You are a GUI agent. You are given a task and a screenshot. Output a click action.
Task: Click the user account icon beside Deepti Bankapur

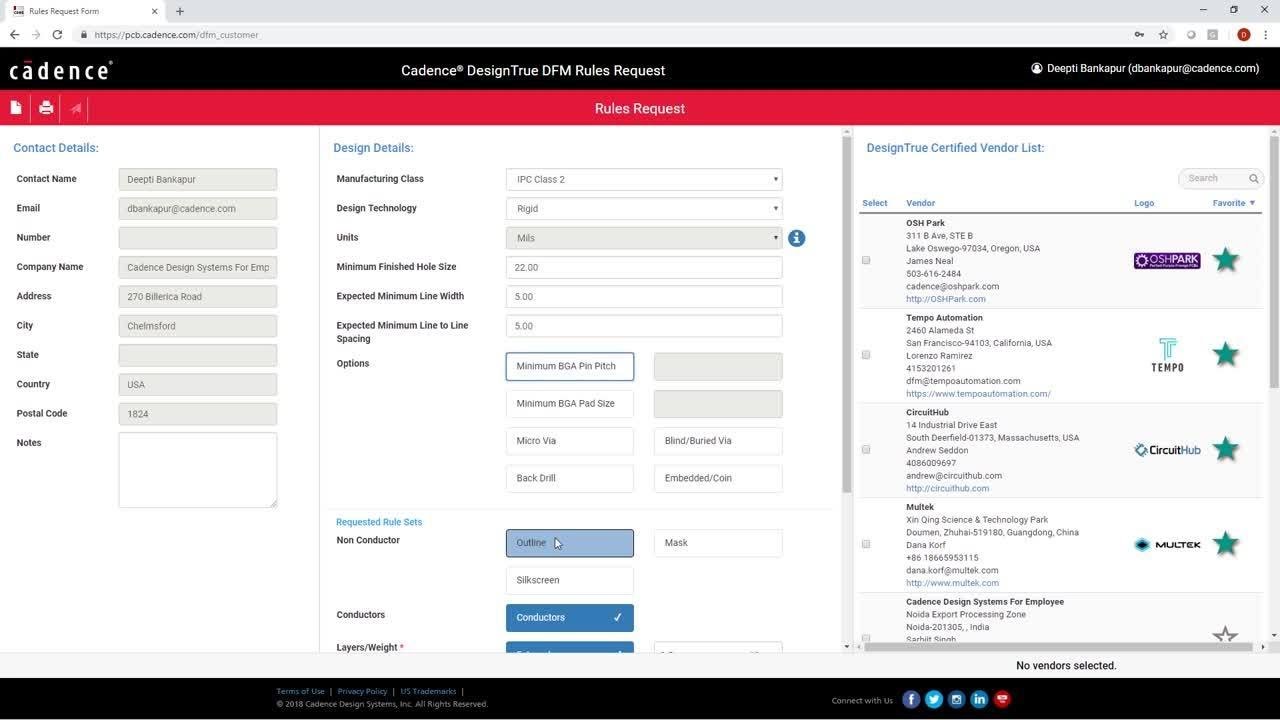pos(1037,69)
